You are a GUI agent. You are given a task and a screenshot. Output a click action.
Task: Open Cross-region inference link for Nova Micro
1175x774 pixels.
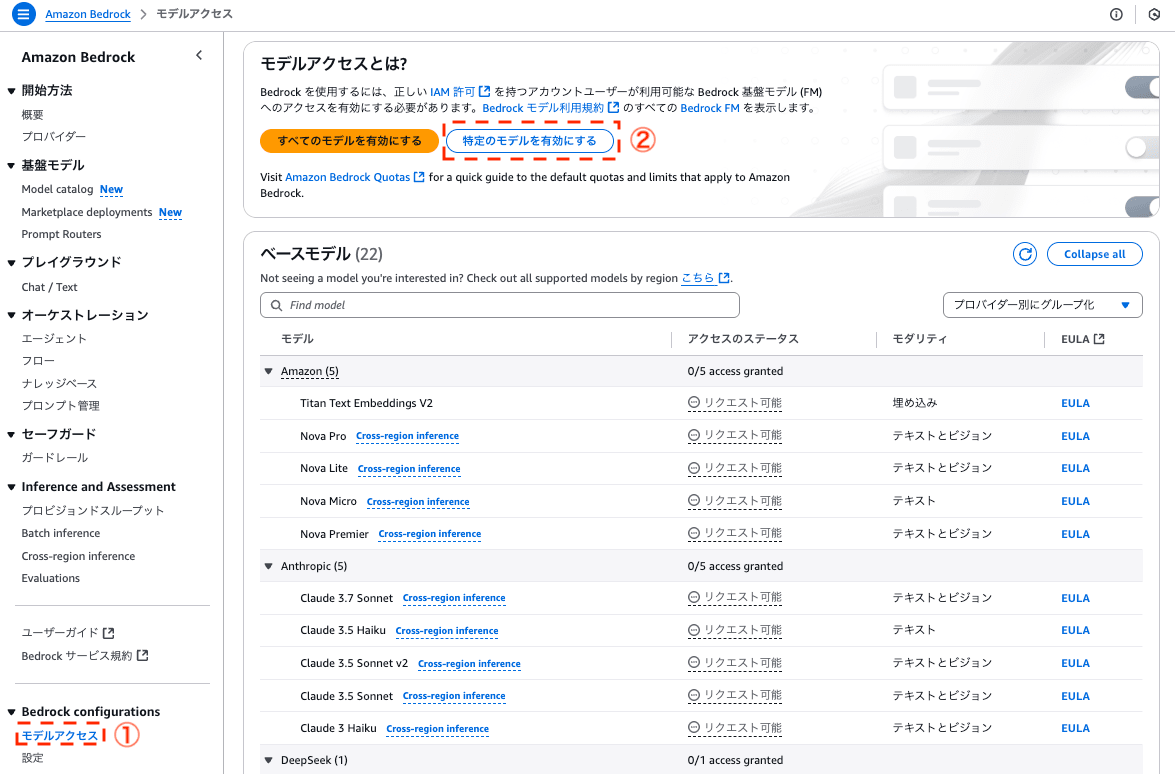click(x=418, y=501)
